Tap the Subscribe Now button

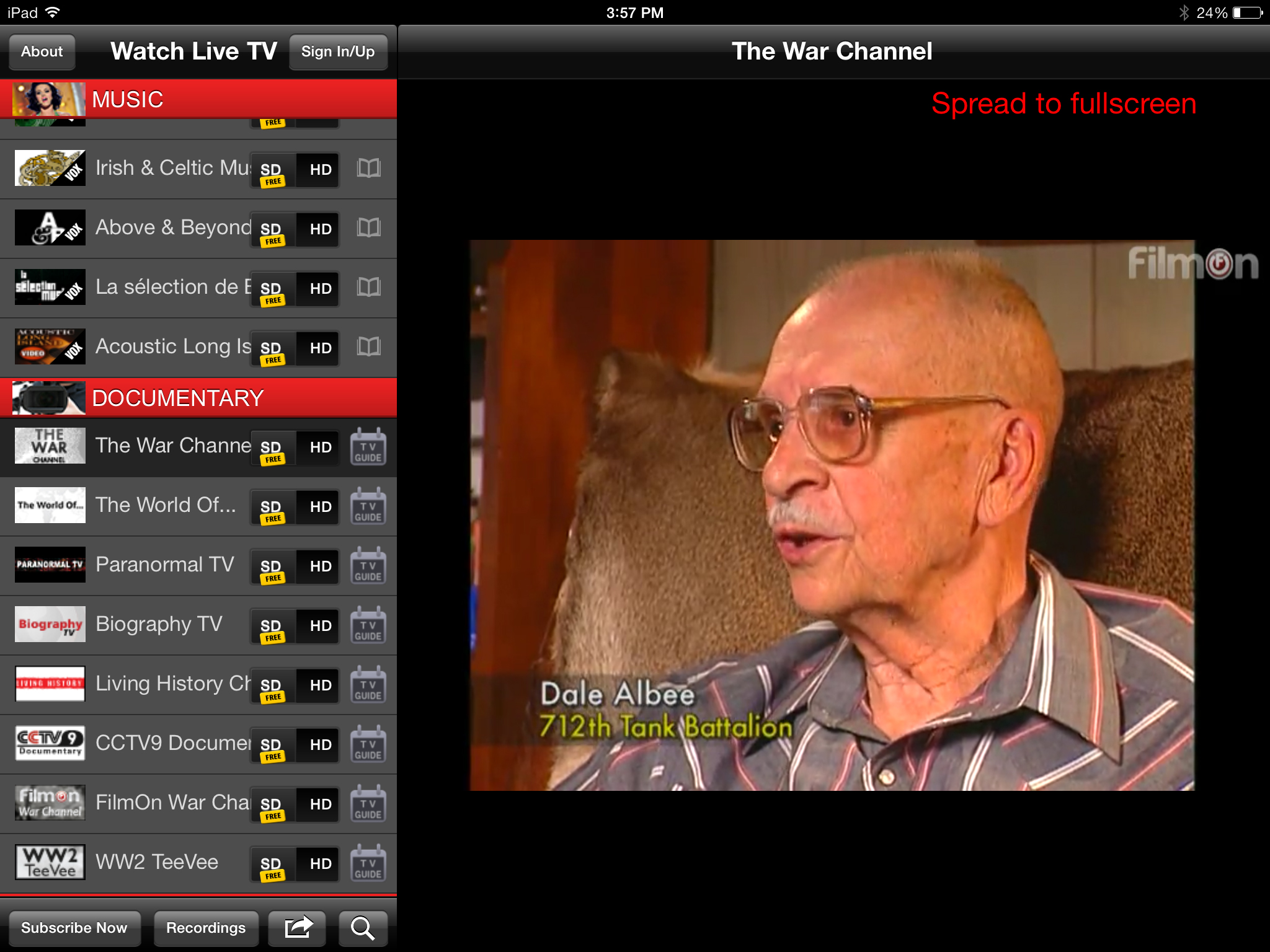[x=74, y=928]
